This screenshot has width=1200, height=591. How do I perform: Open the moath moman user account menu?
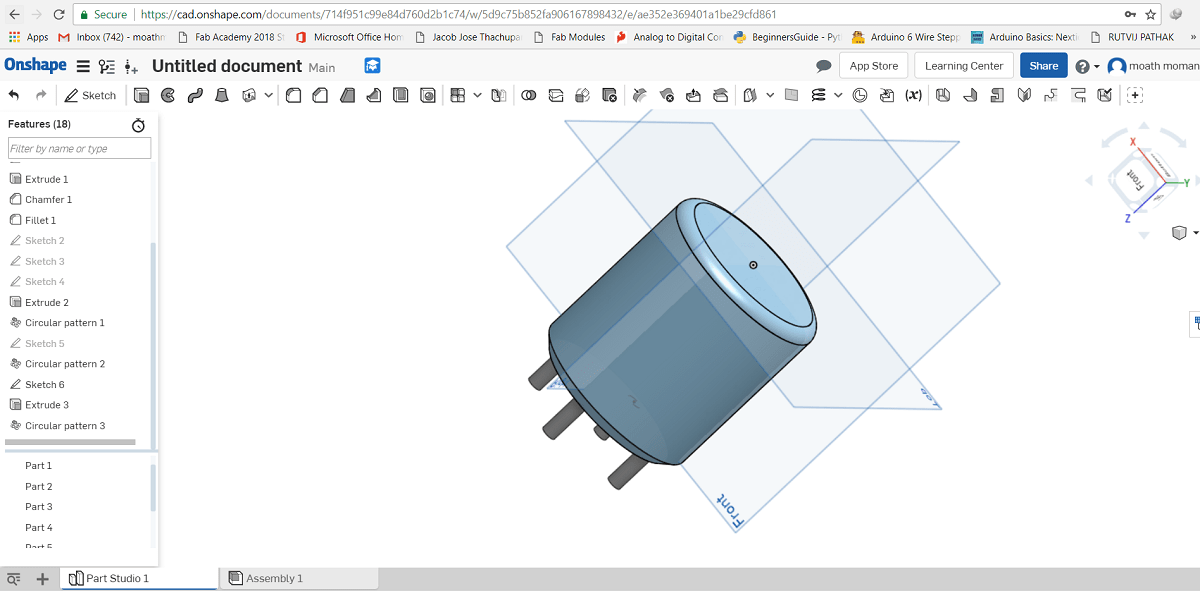coord(1153,66)
